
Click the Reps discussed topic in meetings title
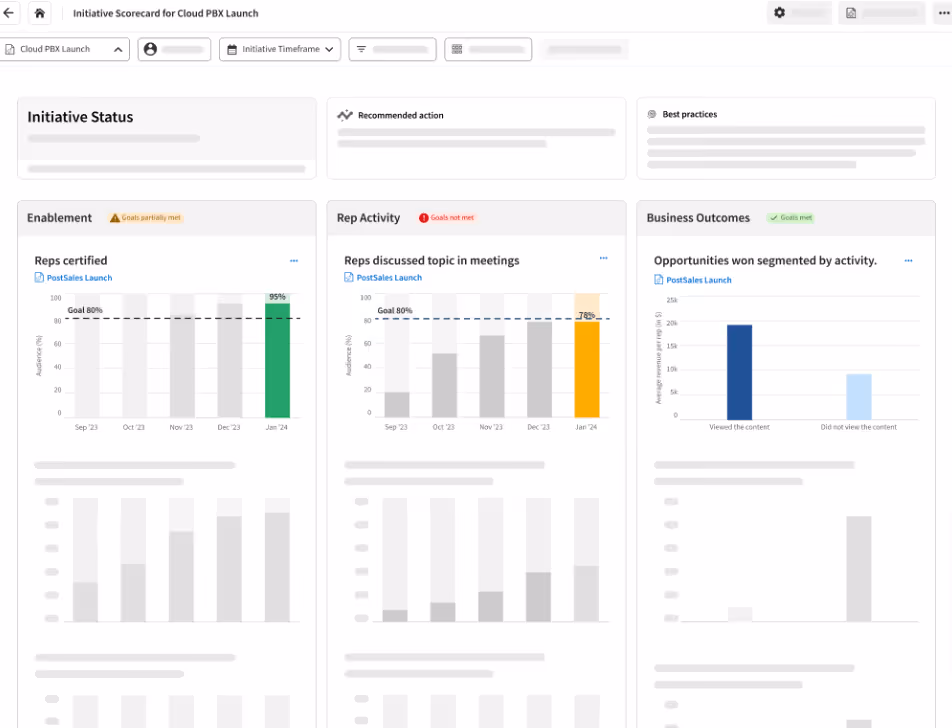pyautogui.click(x=432, y=260)
